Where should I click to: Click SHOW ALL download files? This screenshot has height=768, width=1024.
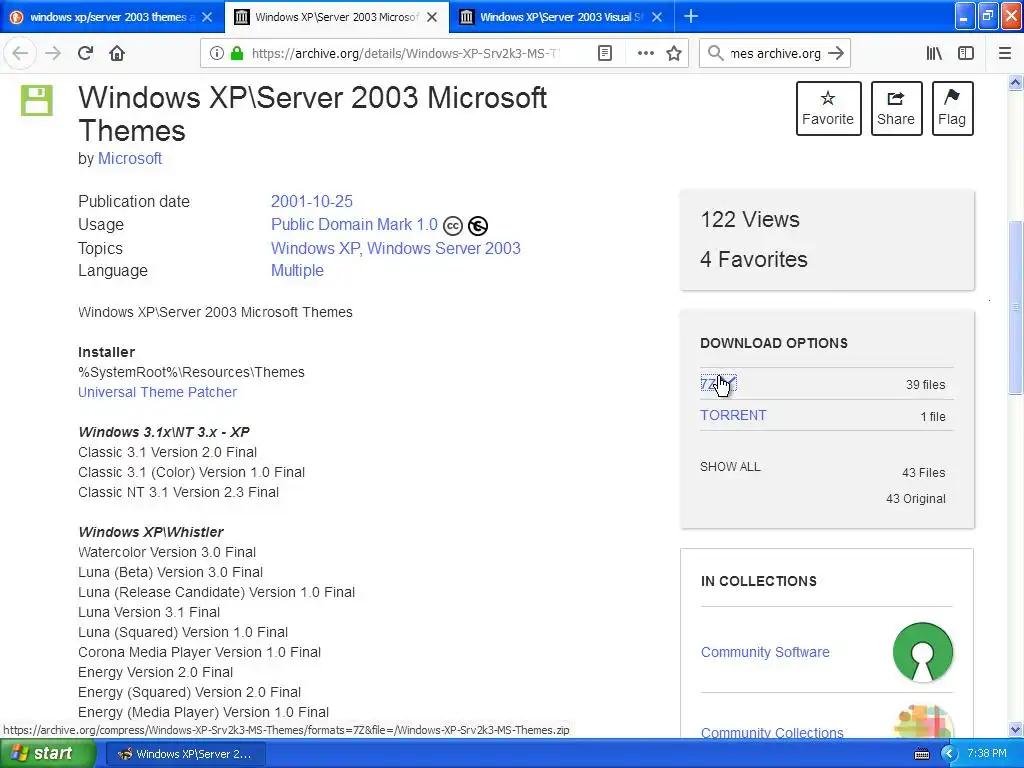tap(730, 467)
